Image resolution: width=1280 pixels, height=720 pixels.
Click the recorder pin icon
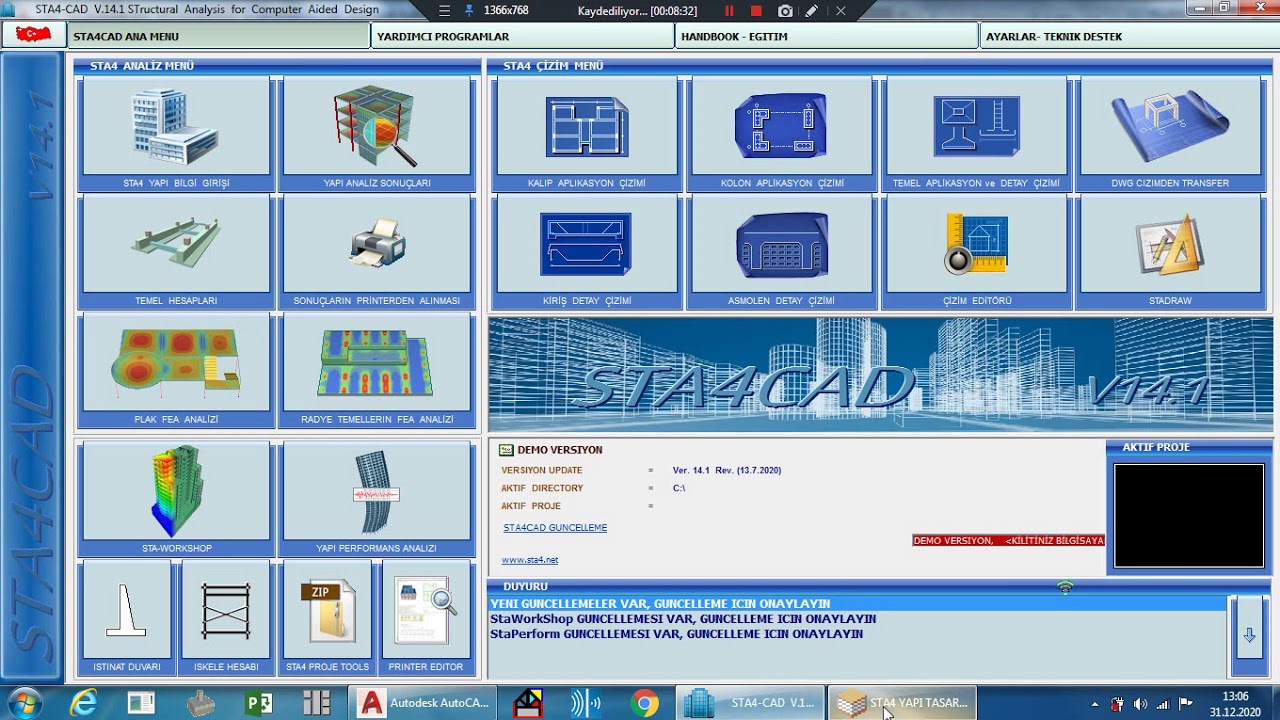click(470, 11)
